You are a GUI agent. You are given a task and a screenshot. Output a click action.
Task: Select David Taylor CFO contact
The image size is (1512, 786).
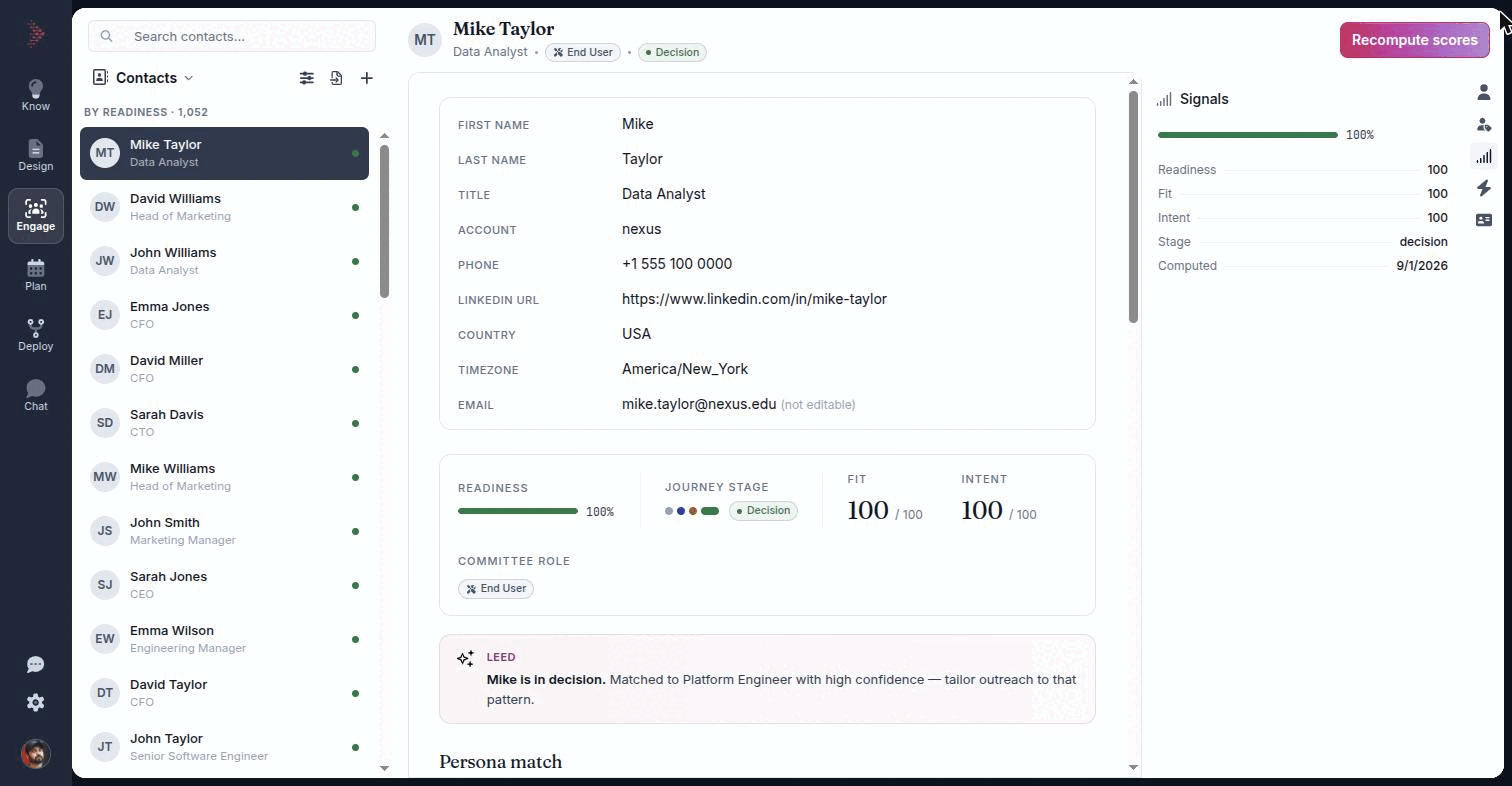[x=224, y=693]
